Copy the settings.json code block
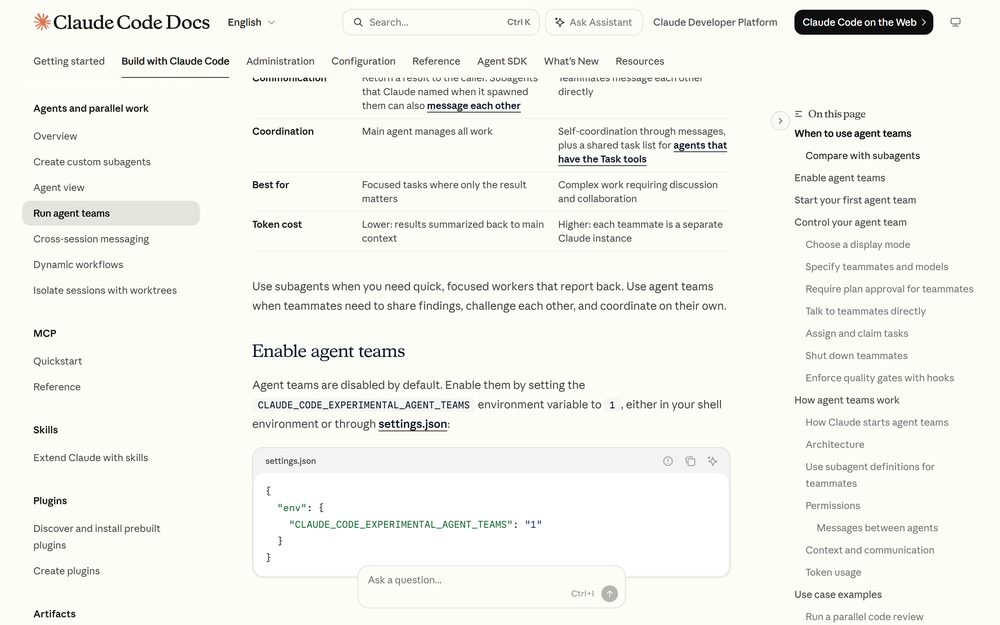Viewport: 1000px width, 625px height. pyautogui.click(x=690, y=461)
